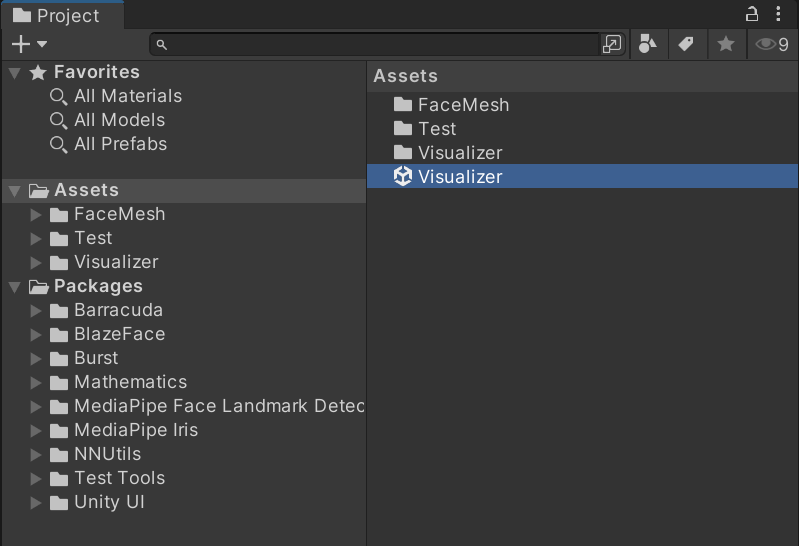Click into the project search field
Viewport: 799px width, 546px height.
[x=377, y=44]
